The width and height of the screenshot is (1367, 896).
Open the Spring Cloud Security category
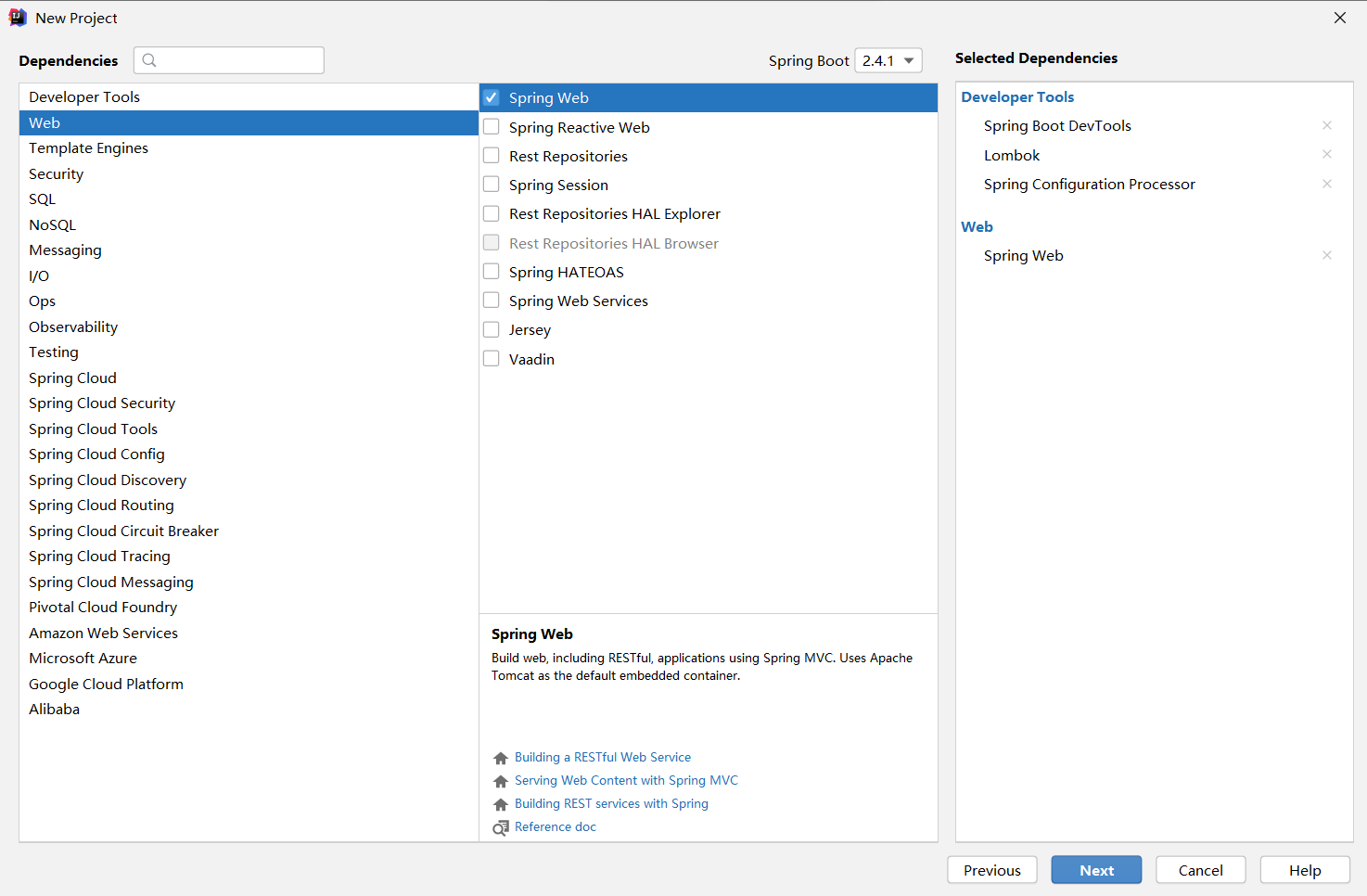point(249,403)
